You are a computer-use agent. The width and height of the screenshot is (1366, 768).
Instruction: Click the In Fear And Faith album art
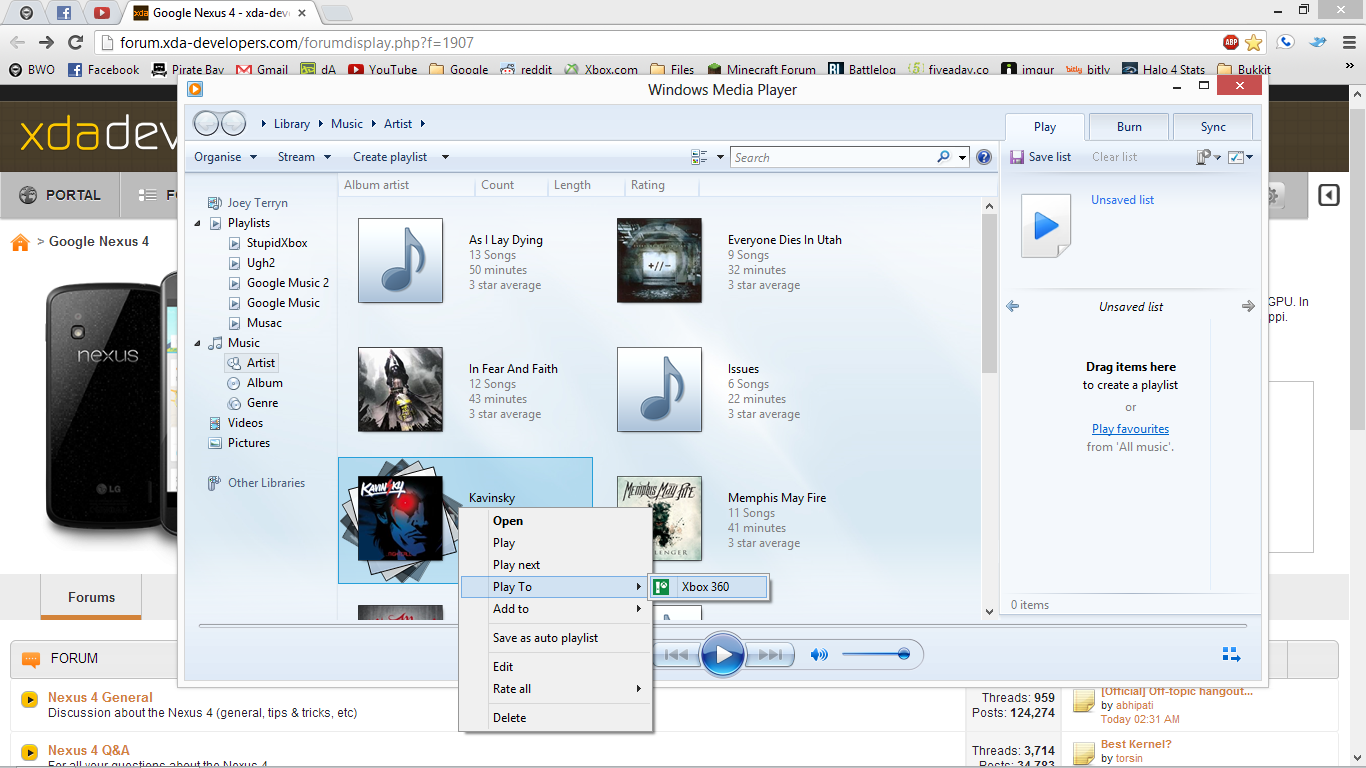[x=400, y=390]
